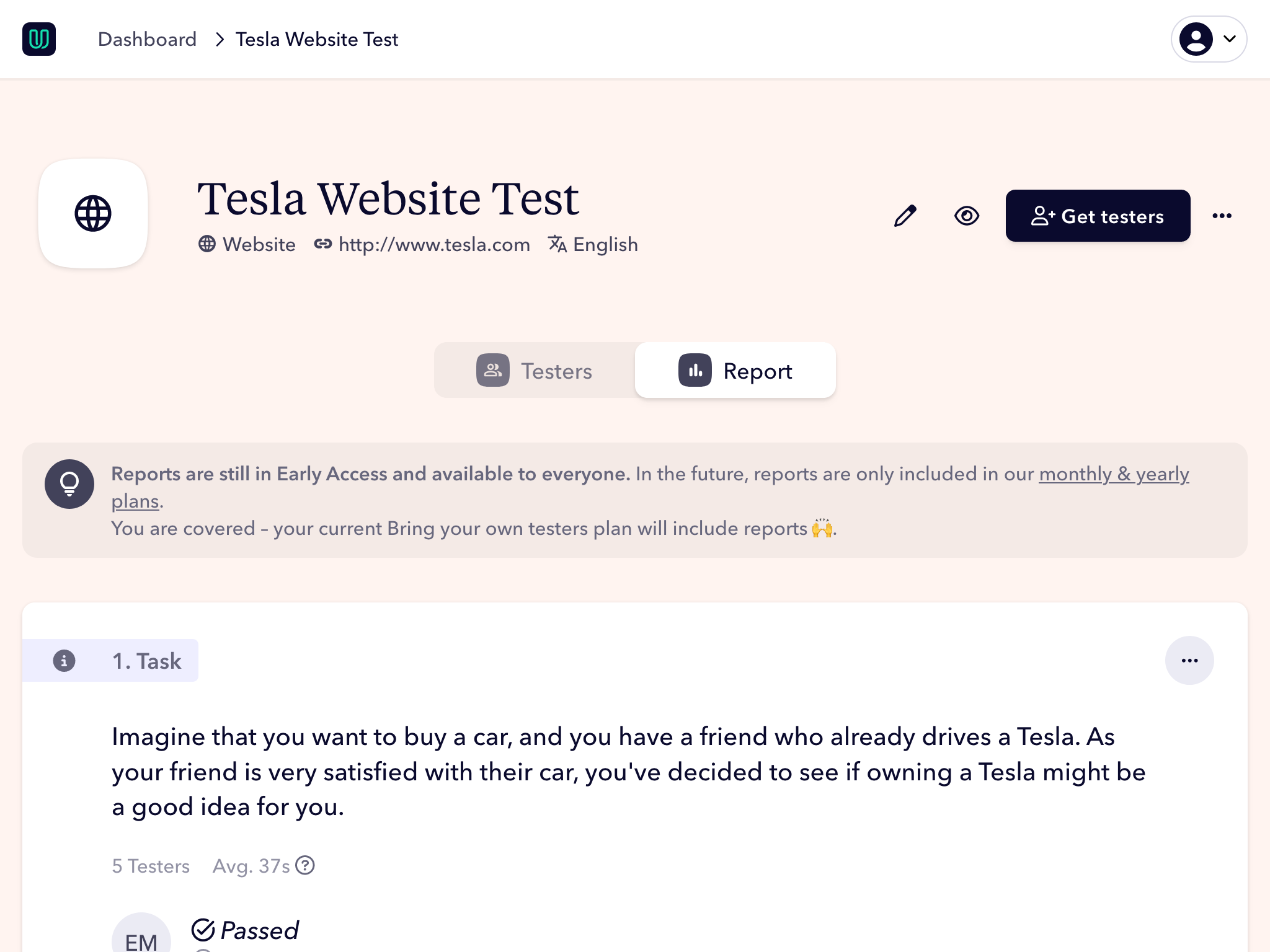Click the English language label

(605, 245)
